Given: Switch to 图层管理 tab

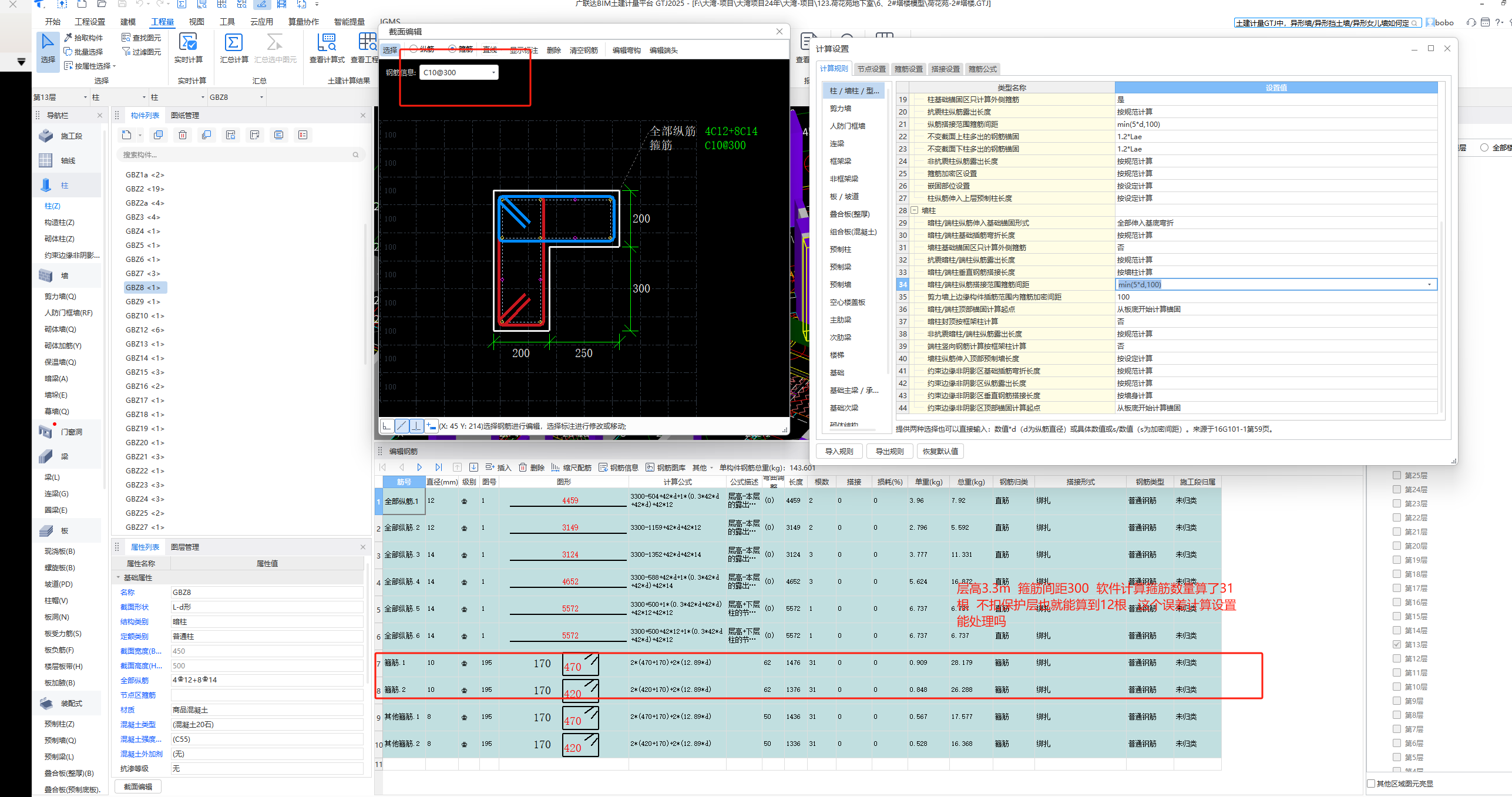Looking at the screenshot, I should (185, 547).
